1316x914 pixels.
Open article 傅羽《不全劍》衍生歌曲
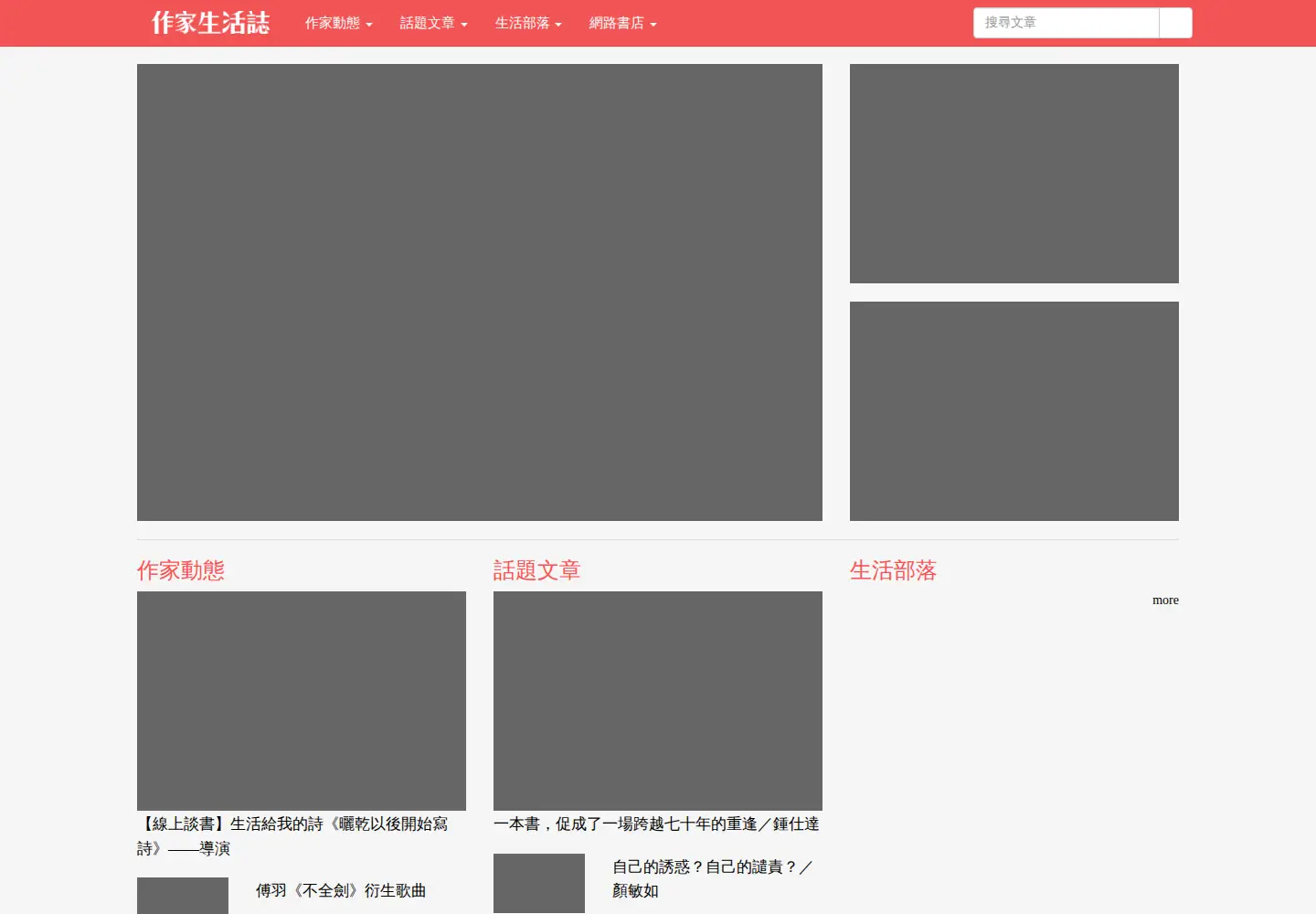pos(341,890)
